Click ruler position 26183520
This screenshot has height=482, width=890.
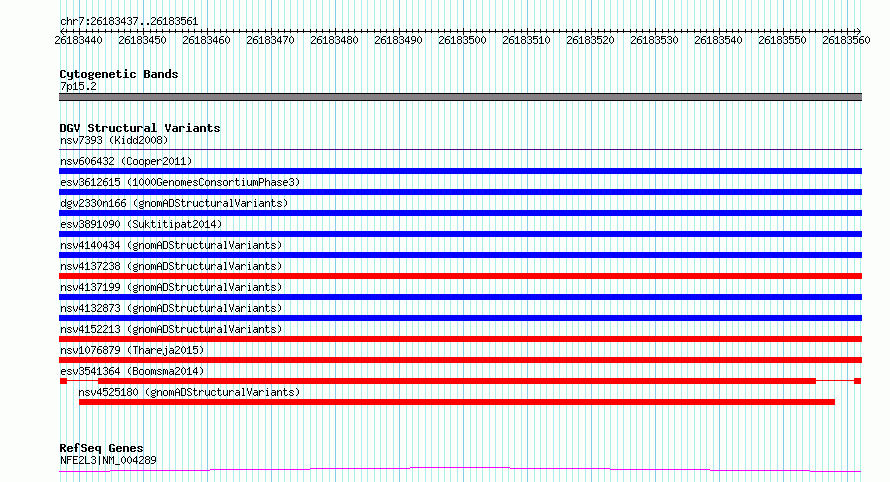click(590, 40)
